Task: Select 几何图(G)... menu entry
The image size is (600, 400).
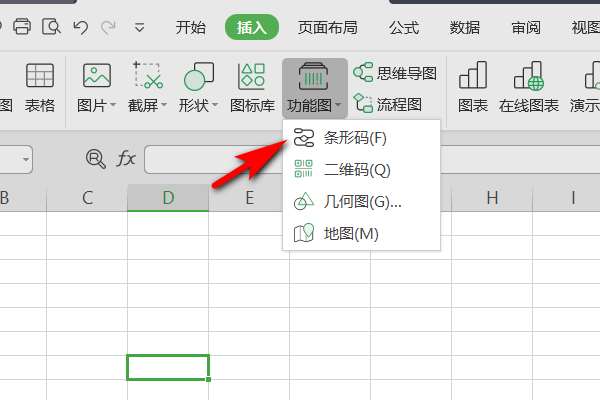Action: (x=361, y=201)
